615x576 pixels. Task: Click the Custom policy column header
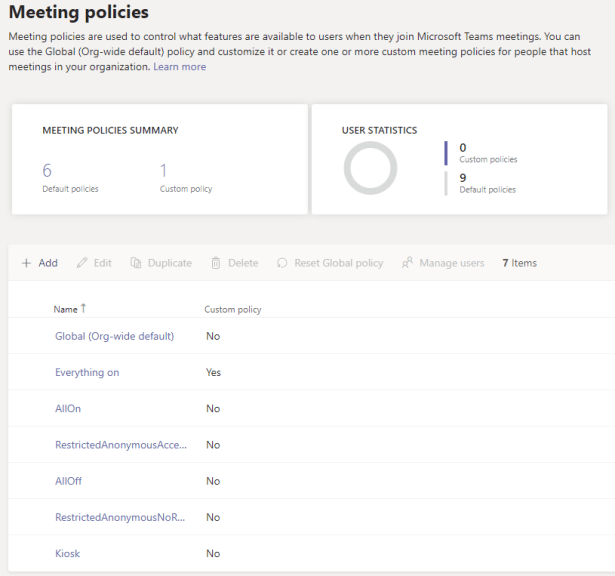233,310
